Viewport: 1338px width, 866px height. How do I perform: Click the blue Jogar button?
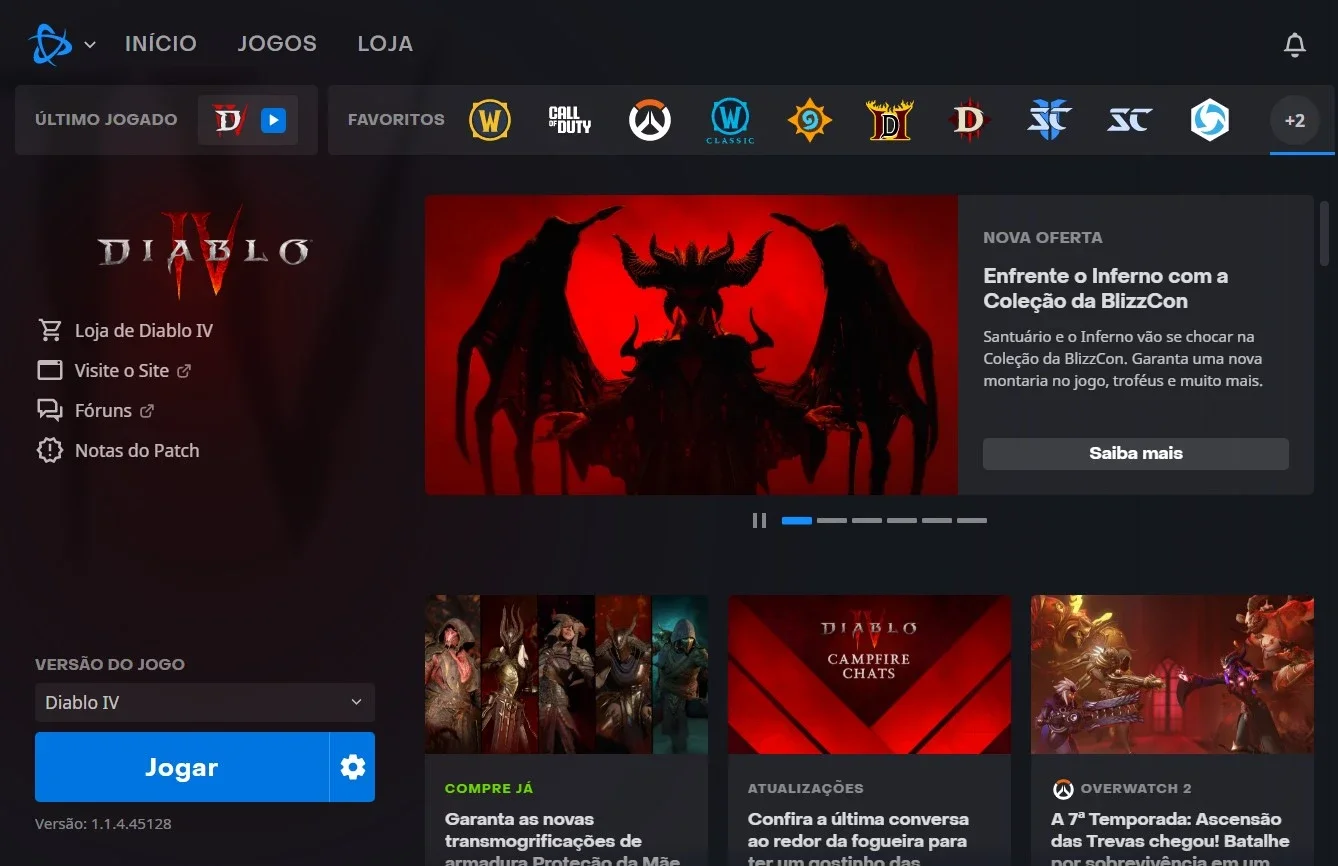pos(182,767)
